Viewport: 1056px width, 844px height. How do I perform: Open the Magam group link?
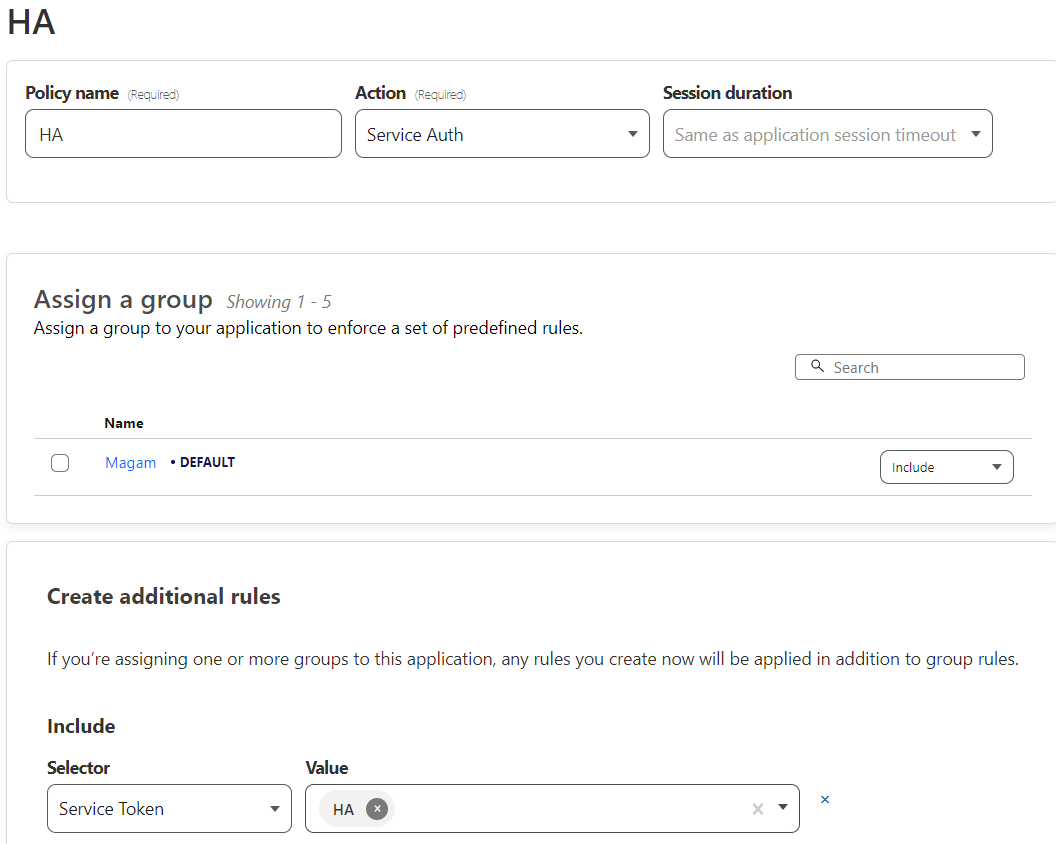click(x=131, y=463)
